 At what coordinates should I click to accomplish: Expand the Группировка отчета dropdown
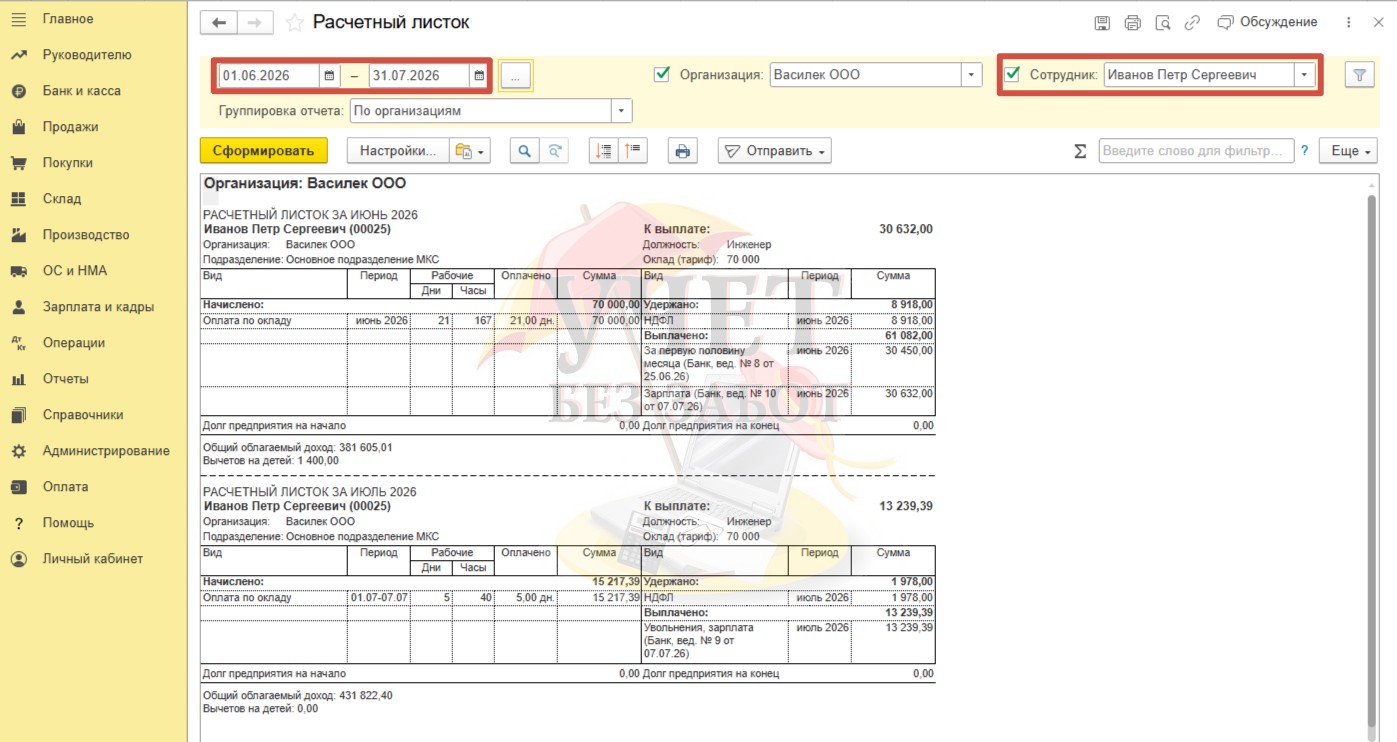[622, 110]
